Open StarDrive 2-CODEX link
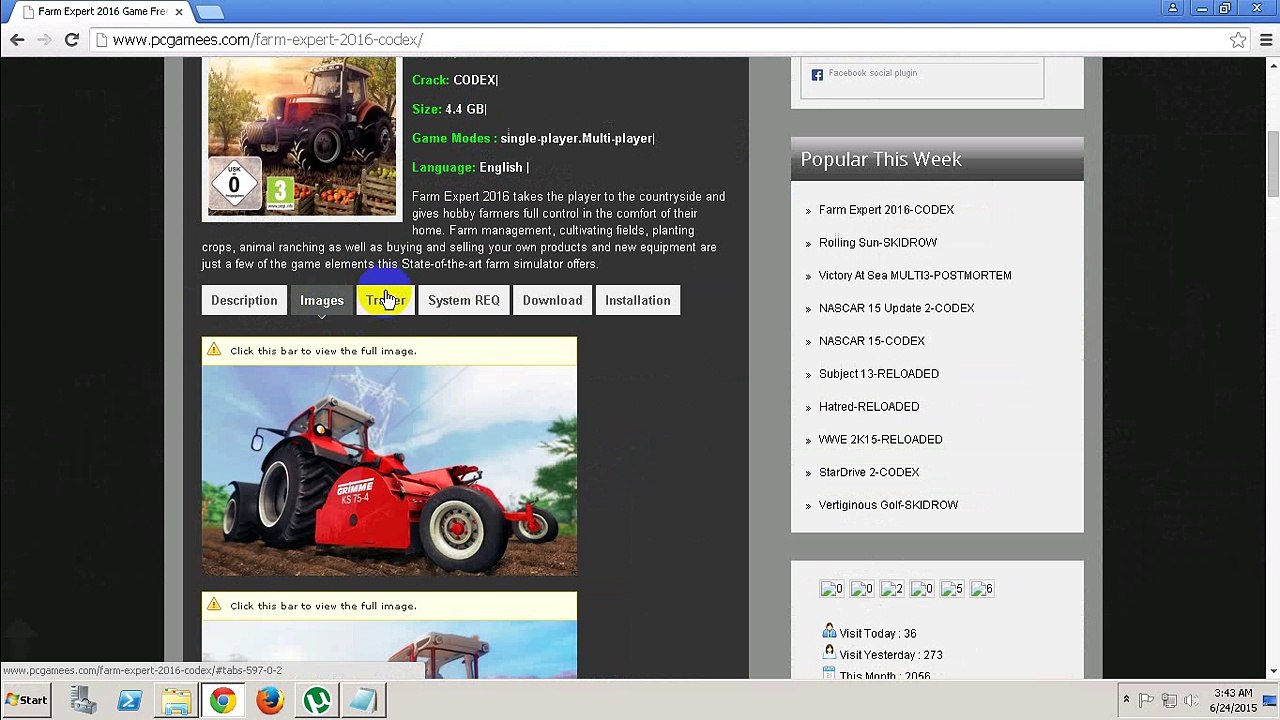The width and height of the screenshot is (1280, 720). point(869,472)
